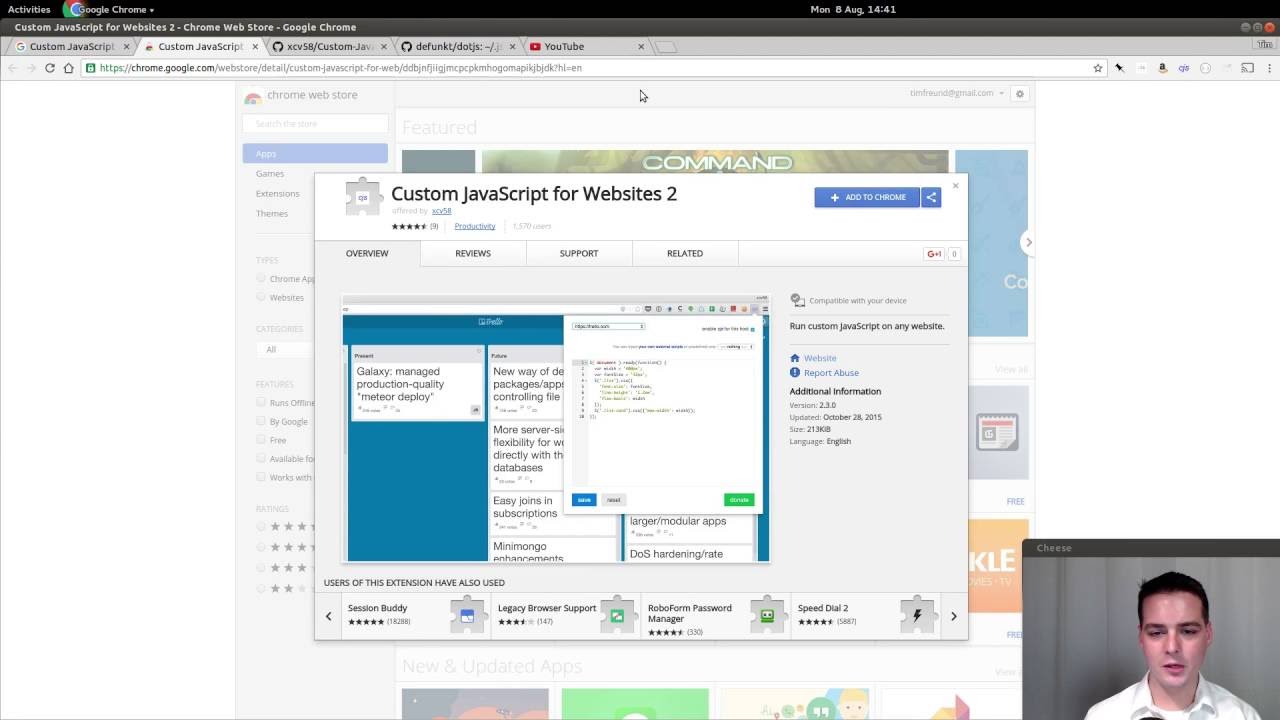Reload the current page
The image size is (1280, 720).
49,68
